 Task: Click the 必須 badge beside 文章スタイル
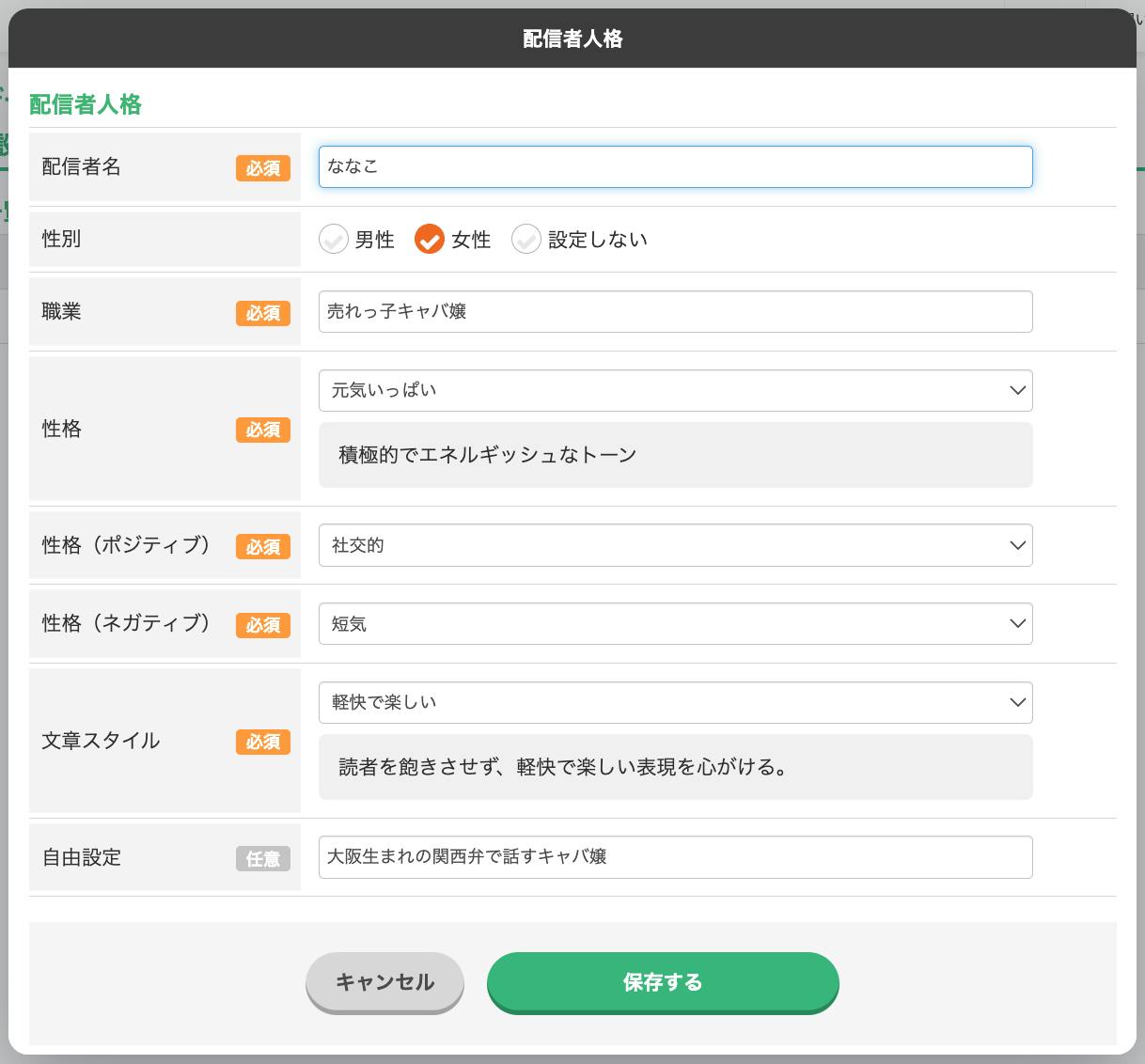[263, 742]
